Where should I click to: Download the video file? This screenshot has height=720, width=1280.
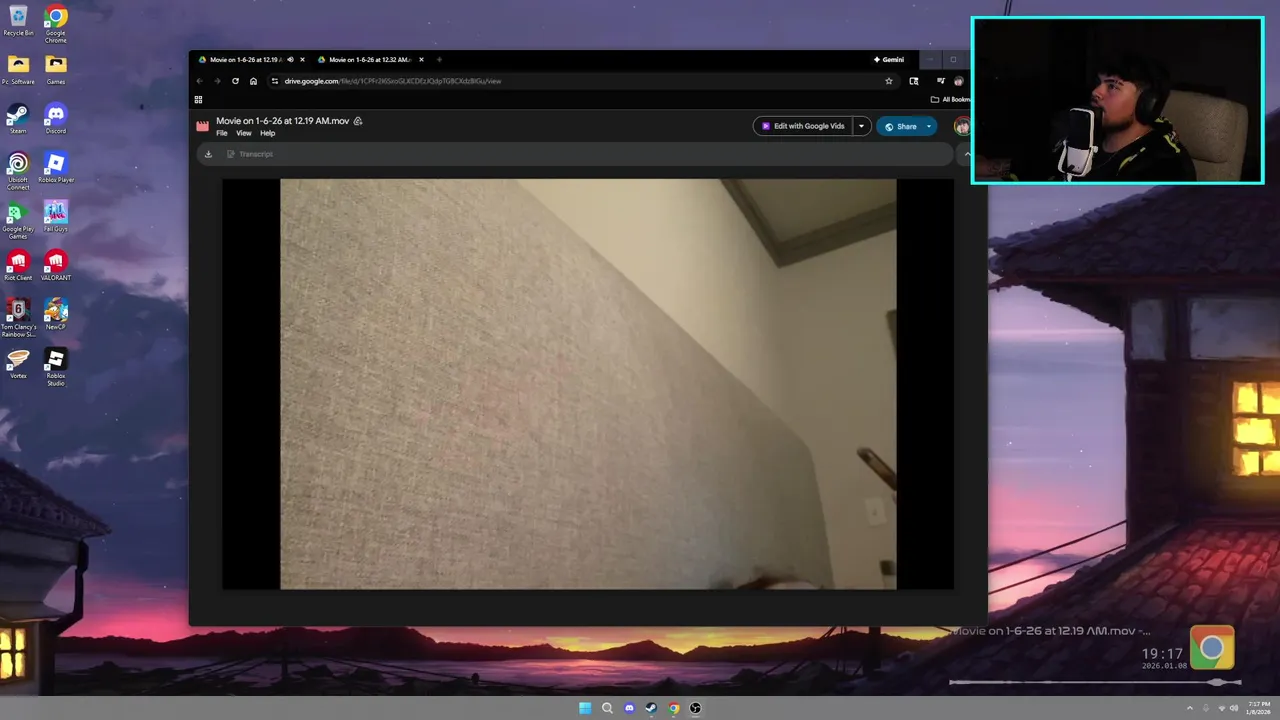pyautogui.click(x=208, y=154)
